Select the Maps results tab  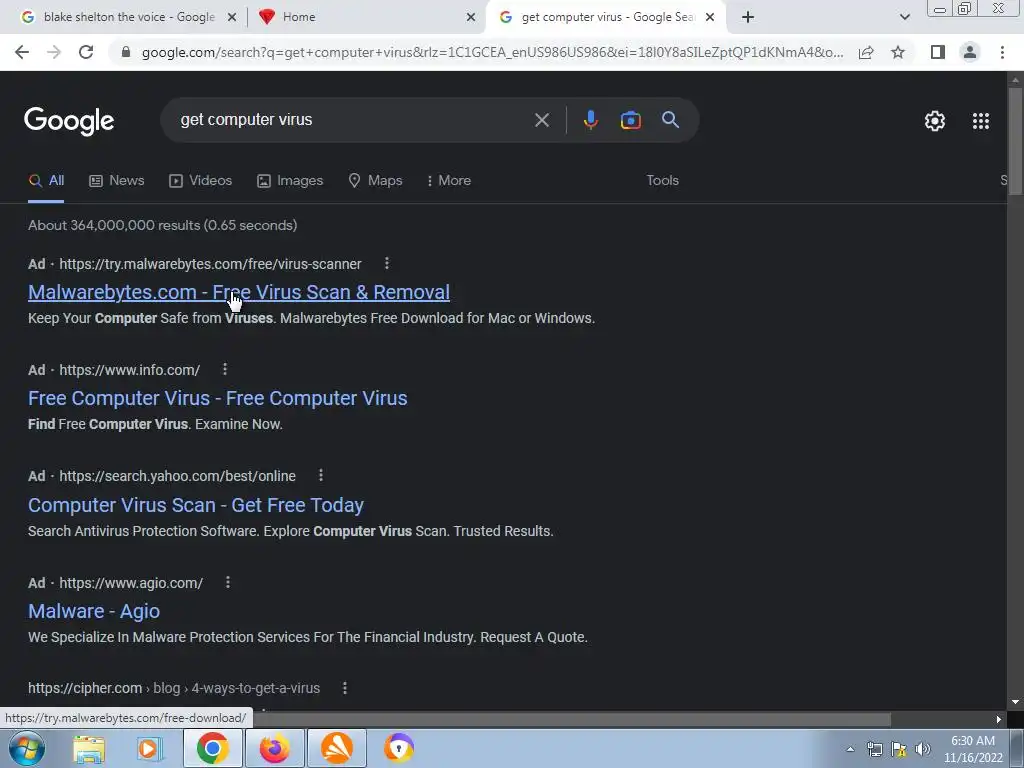(x=375, y=180)
